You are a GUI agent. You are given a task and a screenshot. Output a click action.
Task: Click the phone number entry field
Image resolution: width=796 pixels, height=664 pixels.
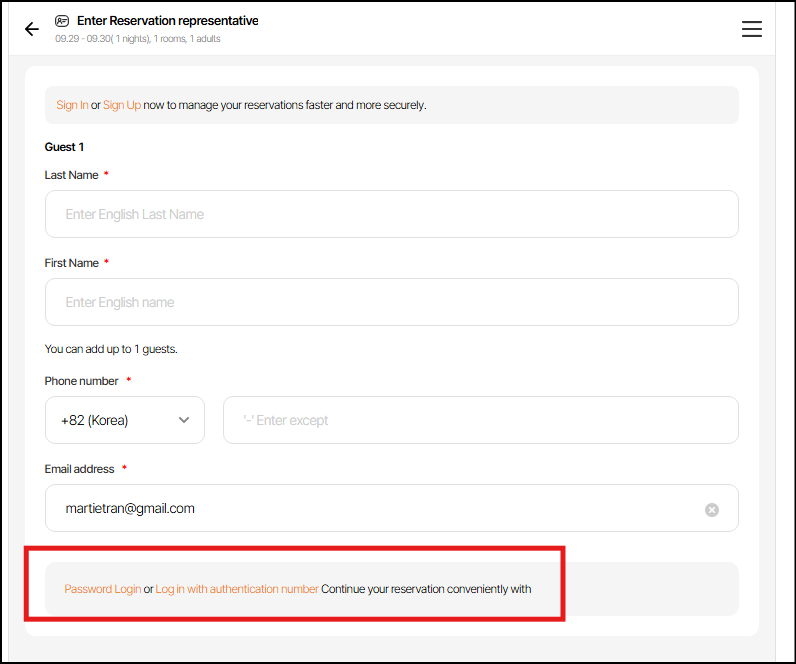point(480,420)
